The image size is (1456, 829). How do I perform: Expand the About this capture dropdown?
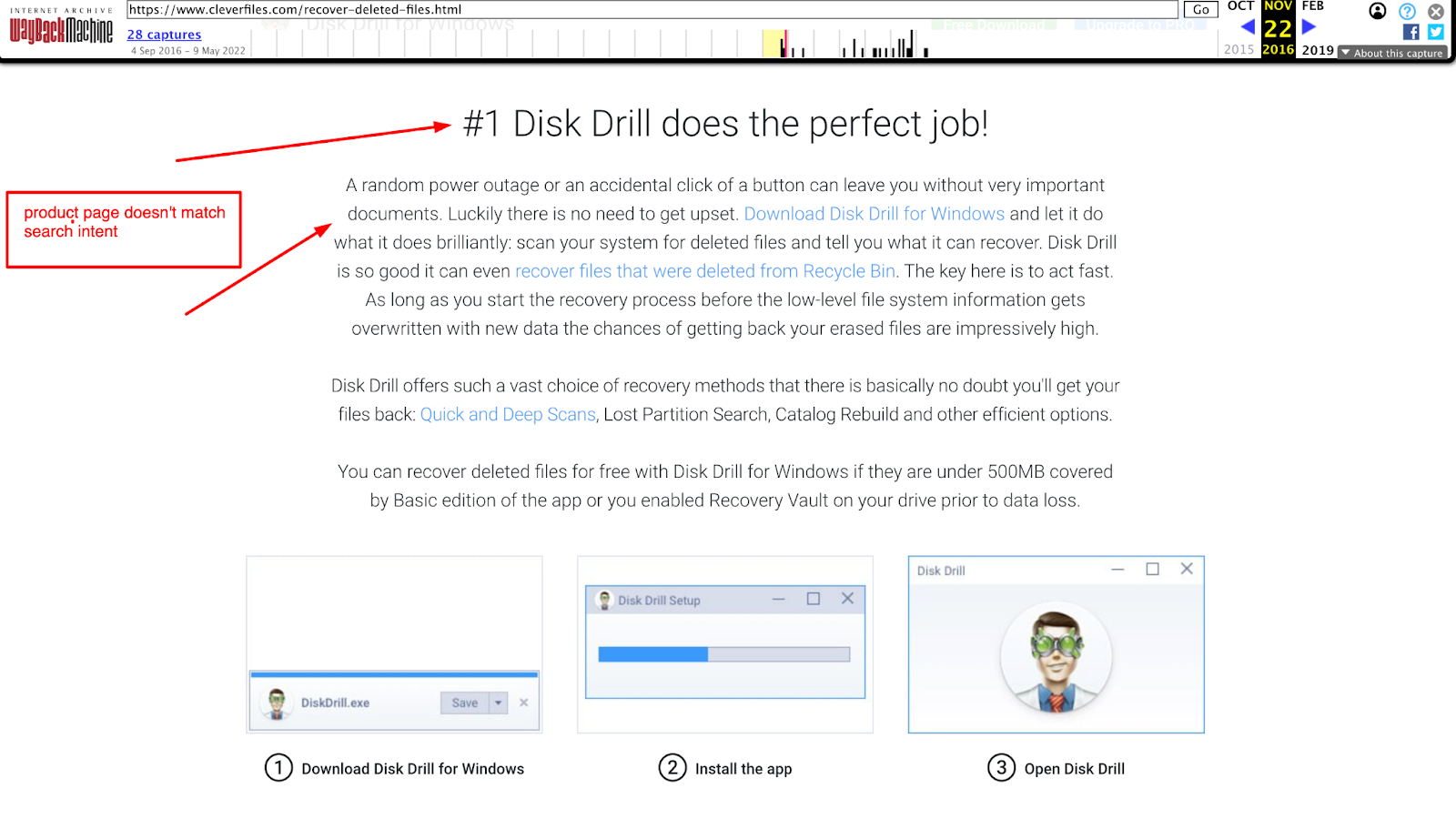click(x=1392, y=53)
